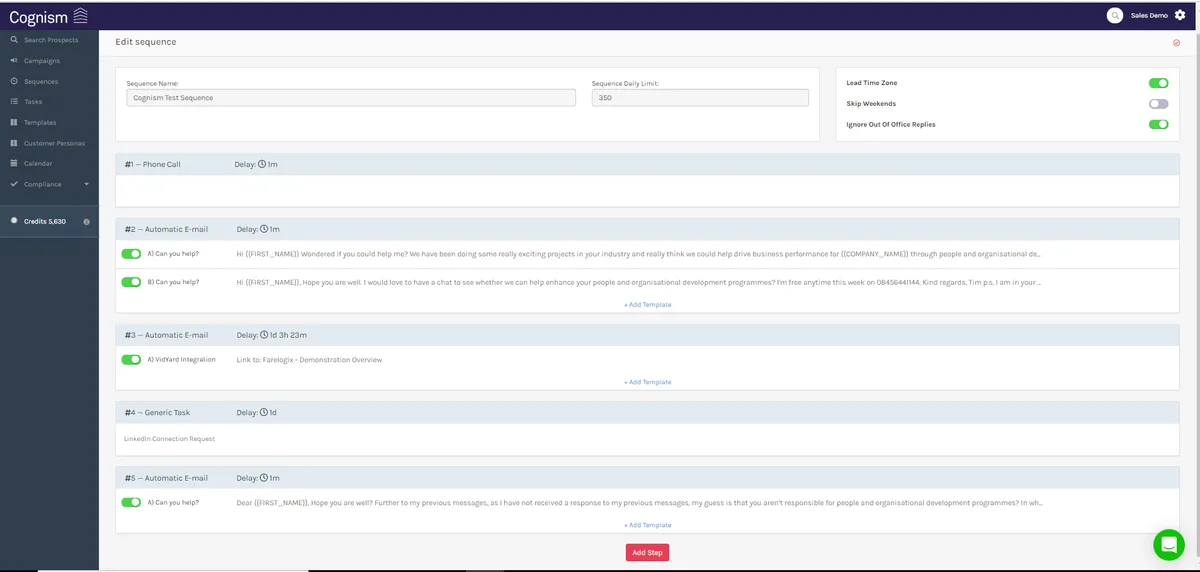Open step #2 template B email preview
This screenshot has height=572, width=1200.
(x=639, y=282)
